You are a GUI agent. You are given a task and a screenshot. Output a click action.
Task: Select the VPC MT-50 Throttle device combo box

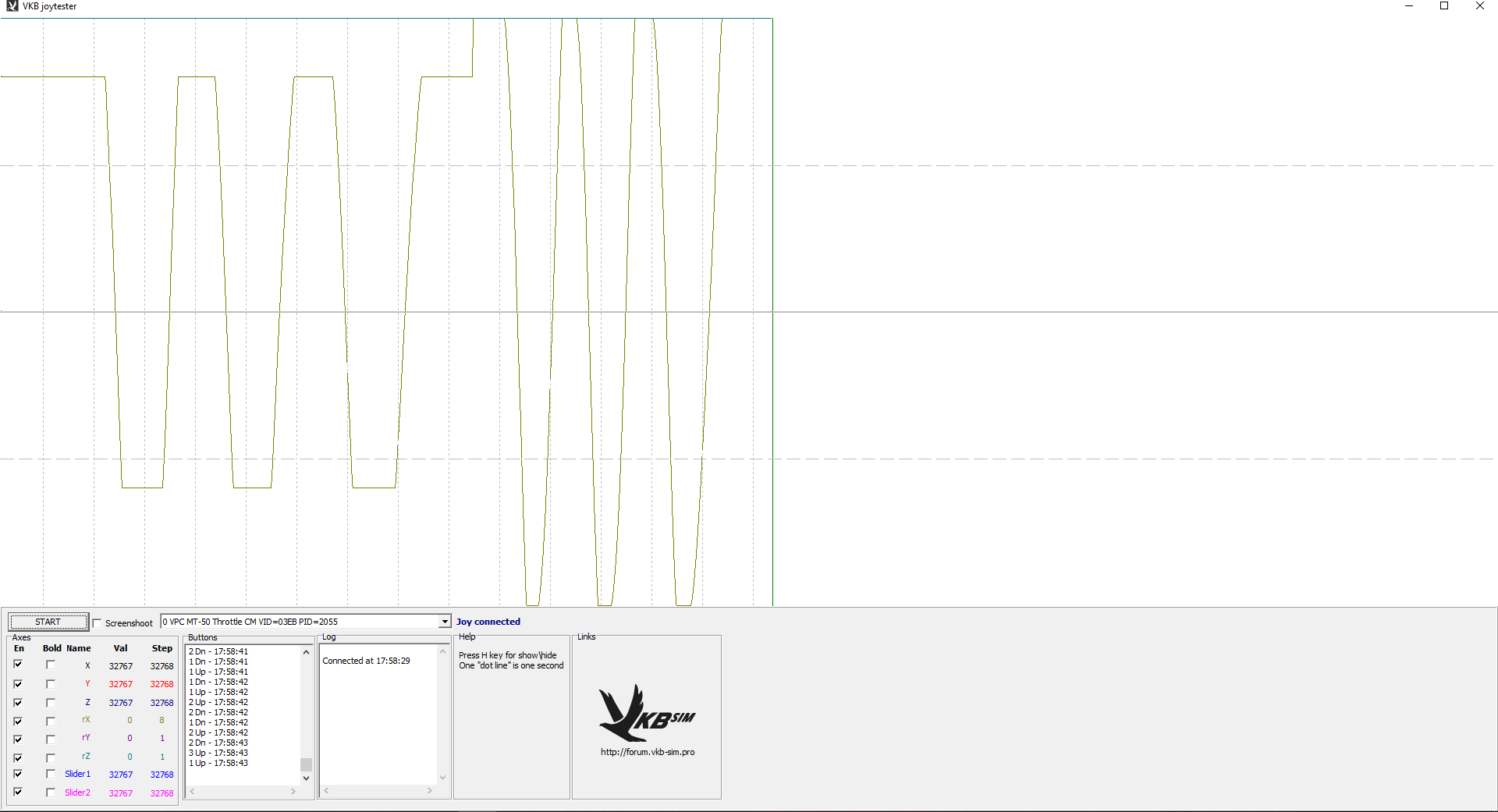(x=305, y=622)
